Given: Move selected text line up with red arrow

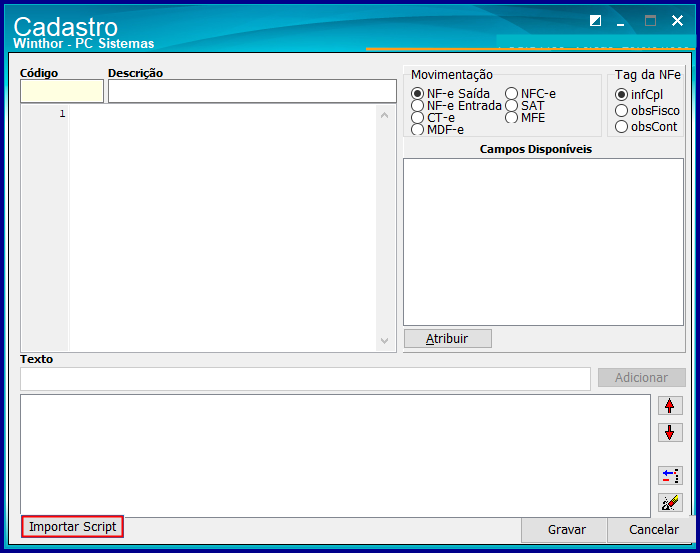Looking at the screenshot, I should click(x=670, y=406).
